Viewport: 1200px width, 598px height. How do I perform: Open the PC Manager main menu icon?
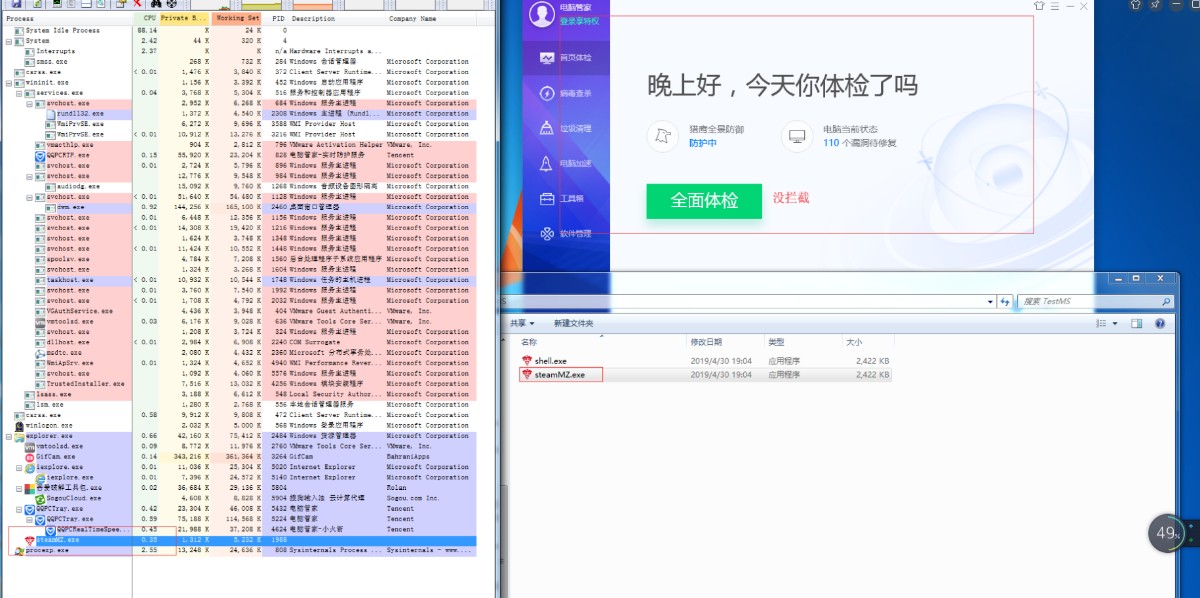(x=1055, y=5)
